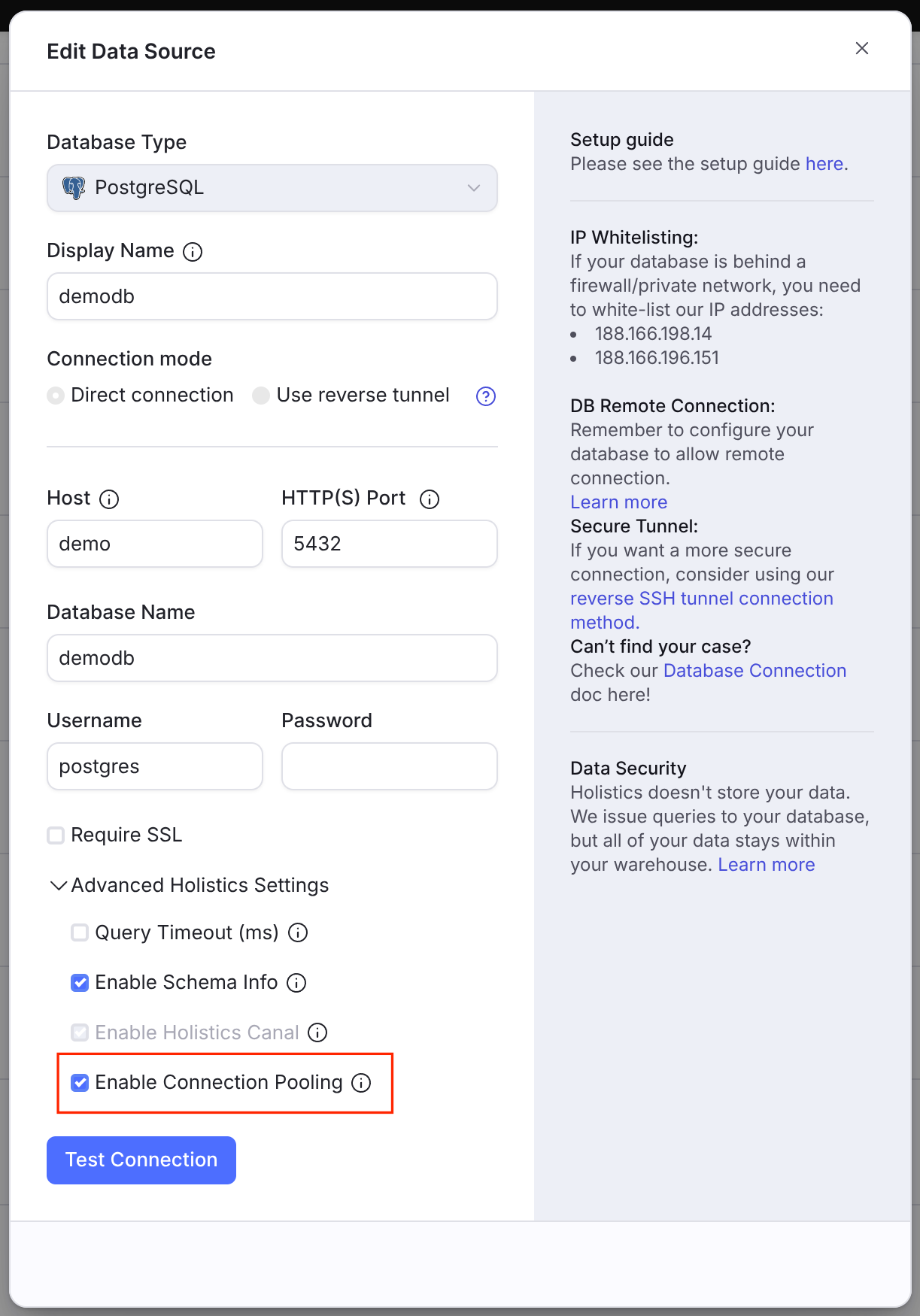Click the Host info icon

click(x=109, y=499)
